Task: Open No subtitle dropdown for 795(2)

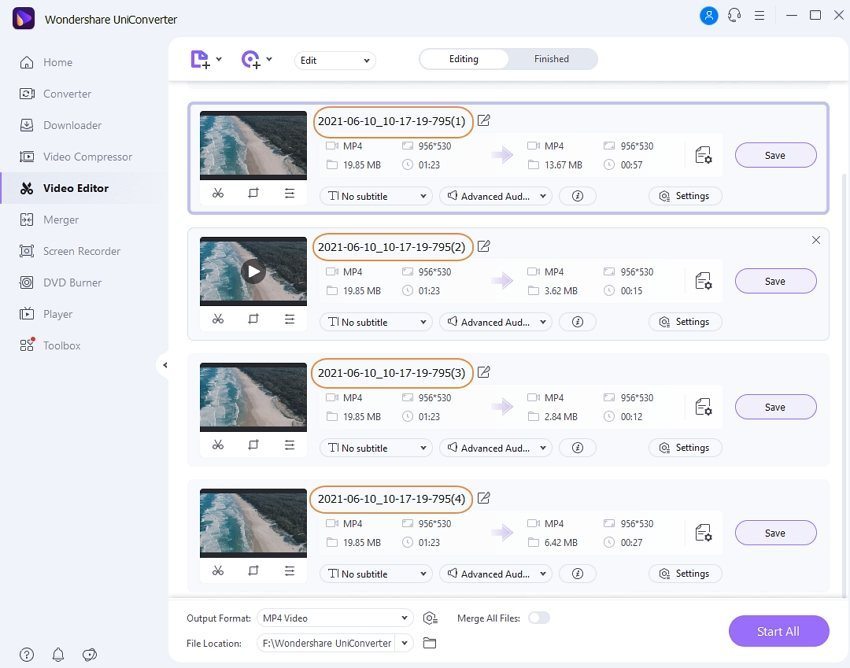Action: (376, 322)
